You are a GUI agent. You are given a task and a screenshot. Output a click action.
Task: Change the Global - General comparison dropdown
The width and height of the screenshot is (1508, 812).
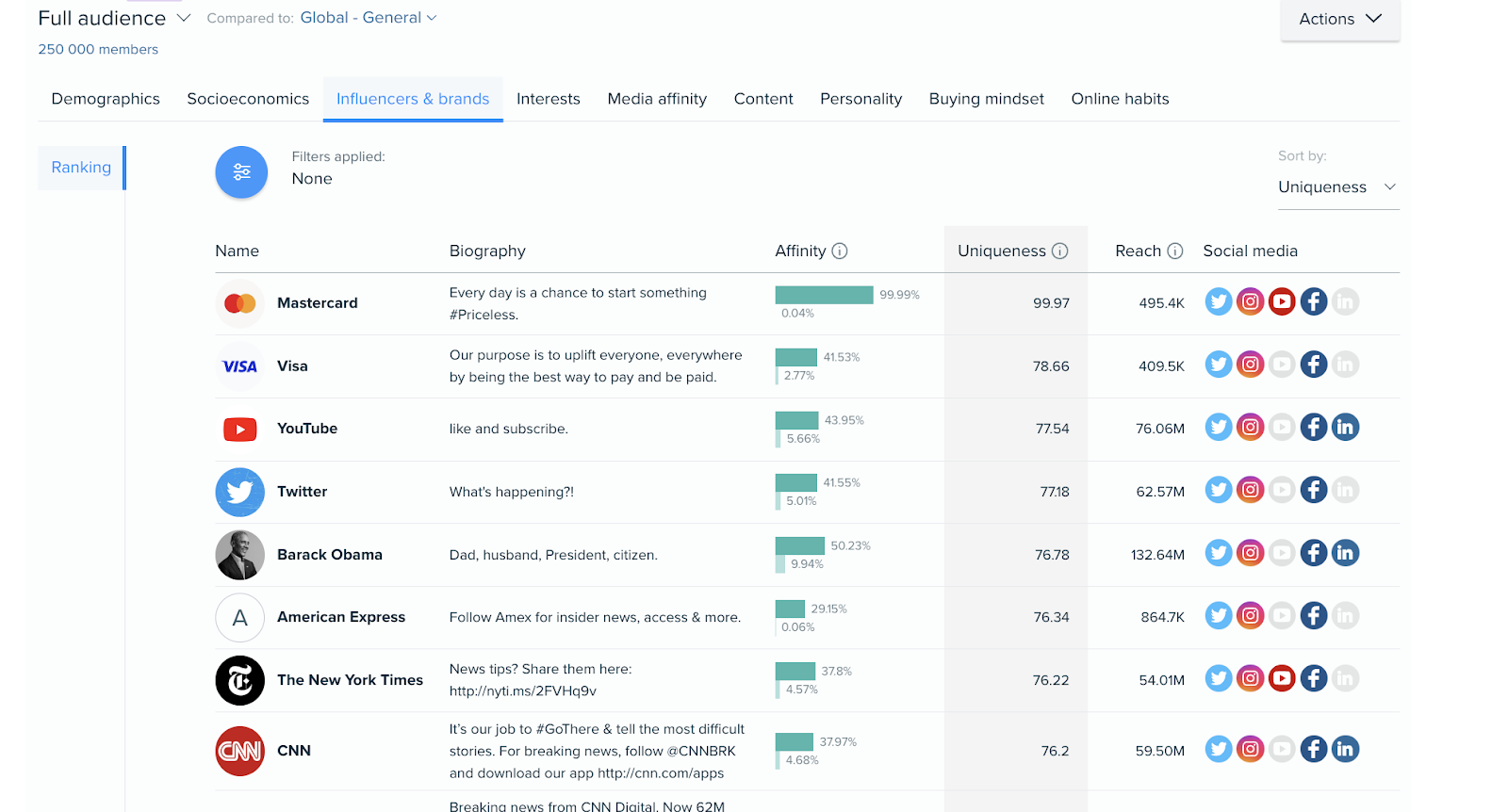[369, 18]
